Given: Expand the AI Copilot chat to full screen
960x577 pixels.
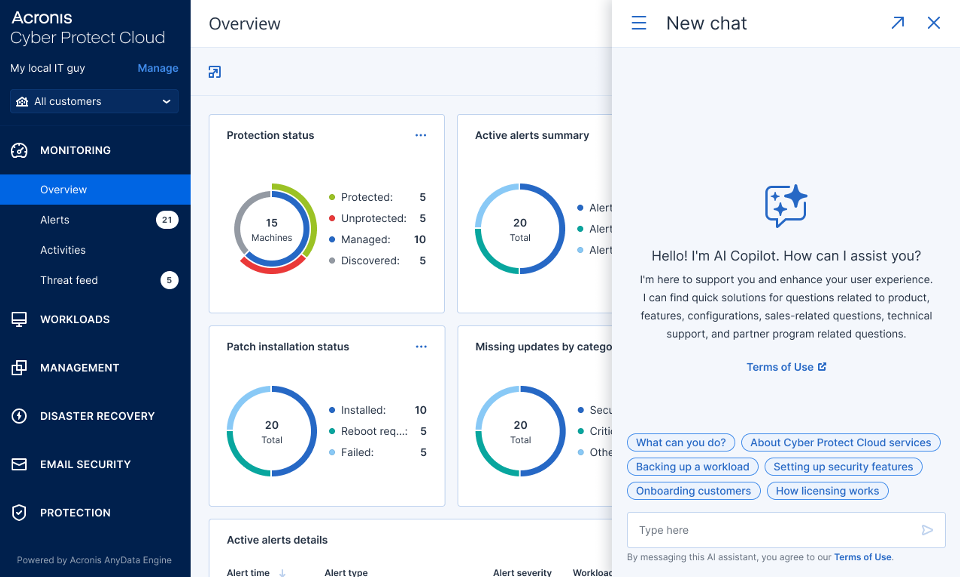Looking at the screenshot, I should 898,22.
